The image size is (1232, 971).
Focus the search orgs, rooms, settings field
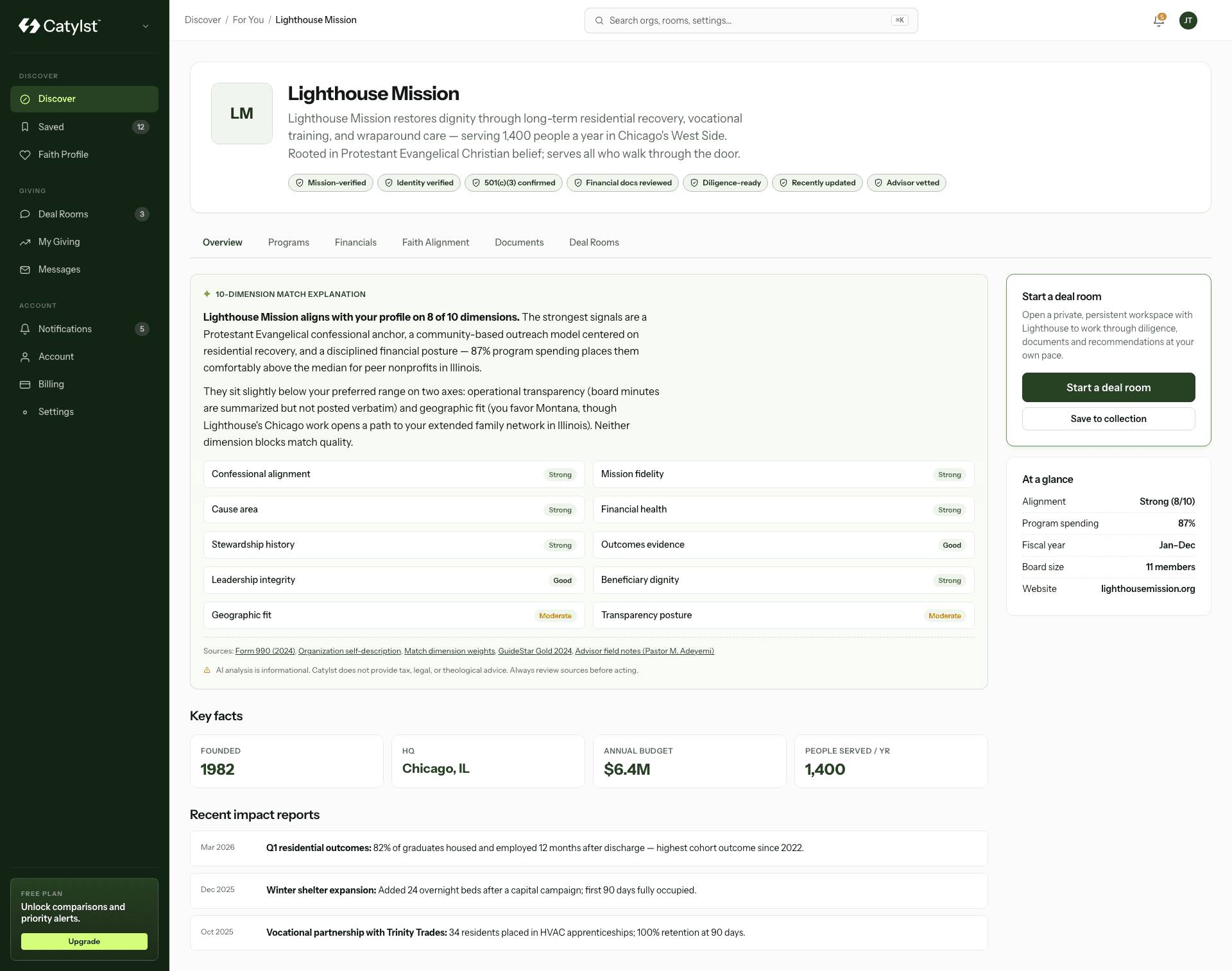751,21
